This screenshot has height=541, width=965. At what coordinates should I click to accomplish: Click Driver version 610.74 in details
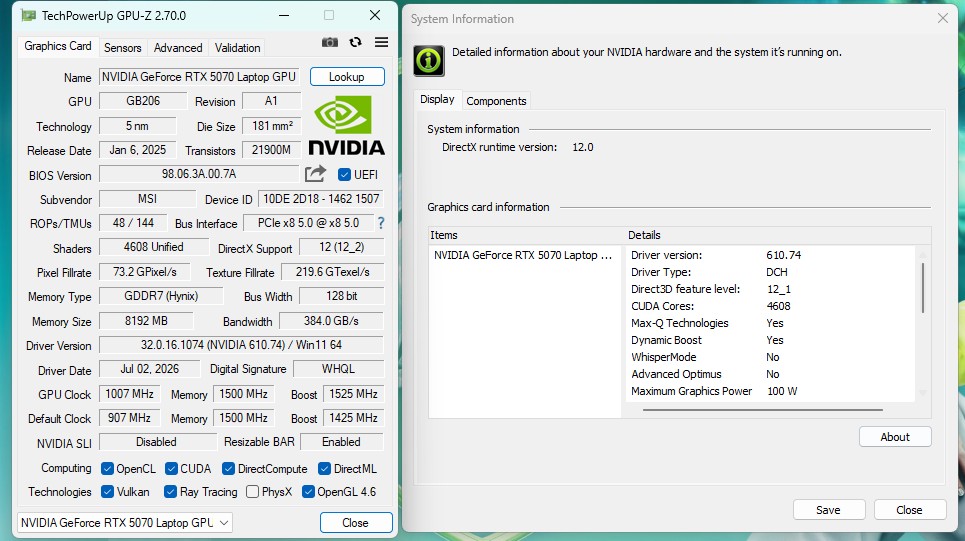(783, 255)
